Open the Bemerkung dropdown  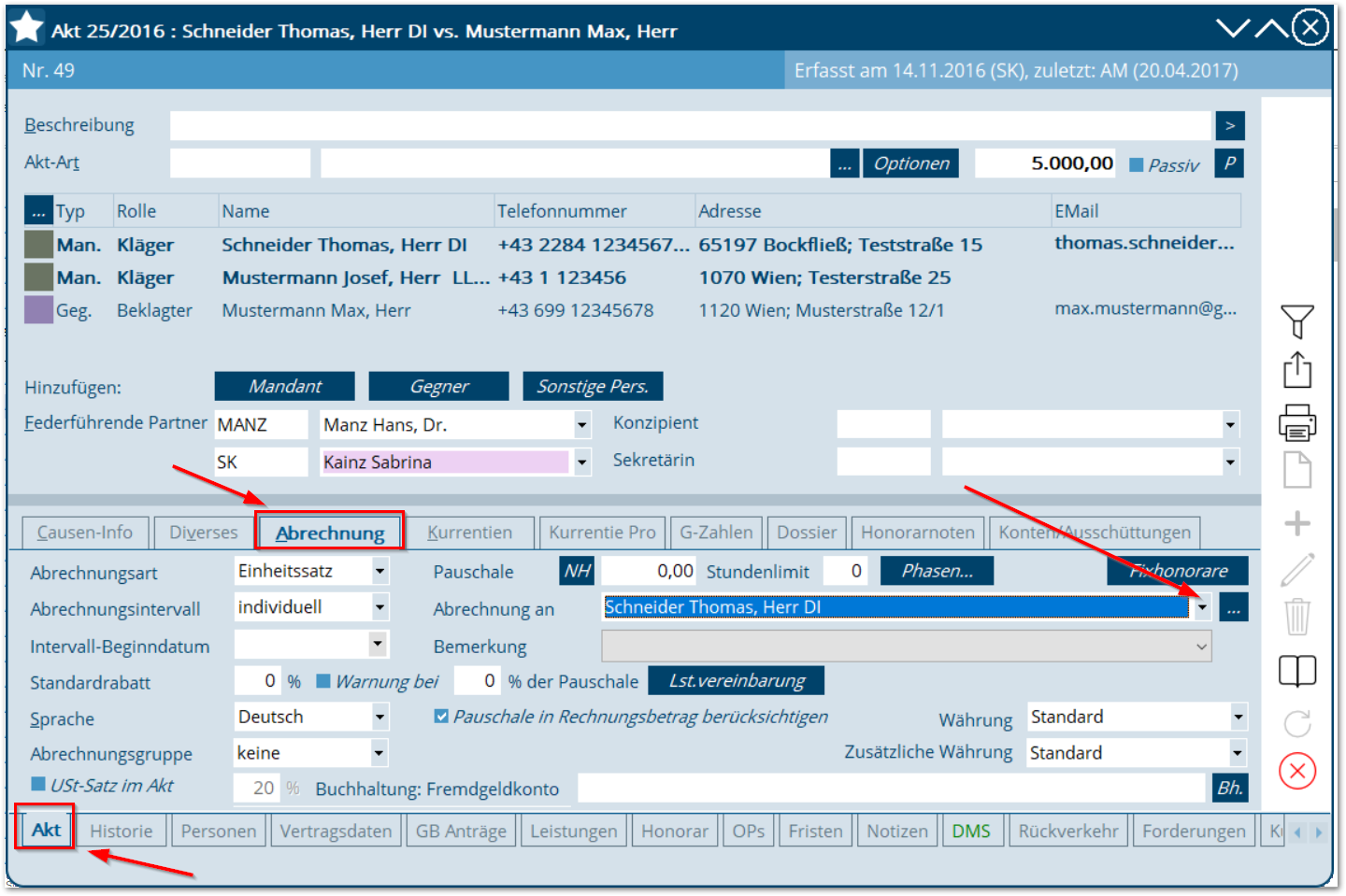click(1201, 646)
